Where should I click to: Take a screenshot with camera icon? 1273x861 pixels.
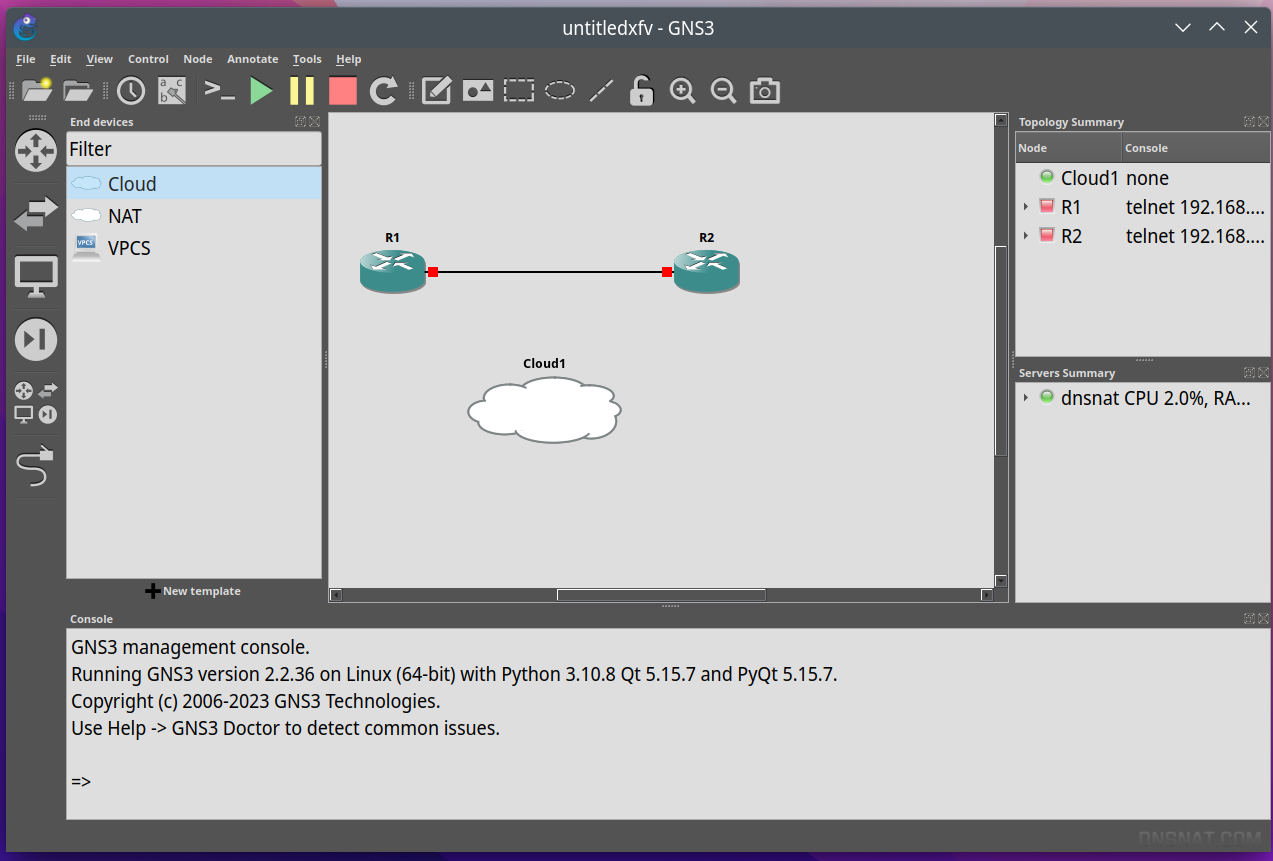click(765, 91)
